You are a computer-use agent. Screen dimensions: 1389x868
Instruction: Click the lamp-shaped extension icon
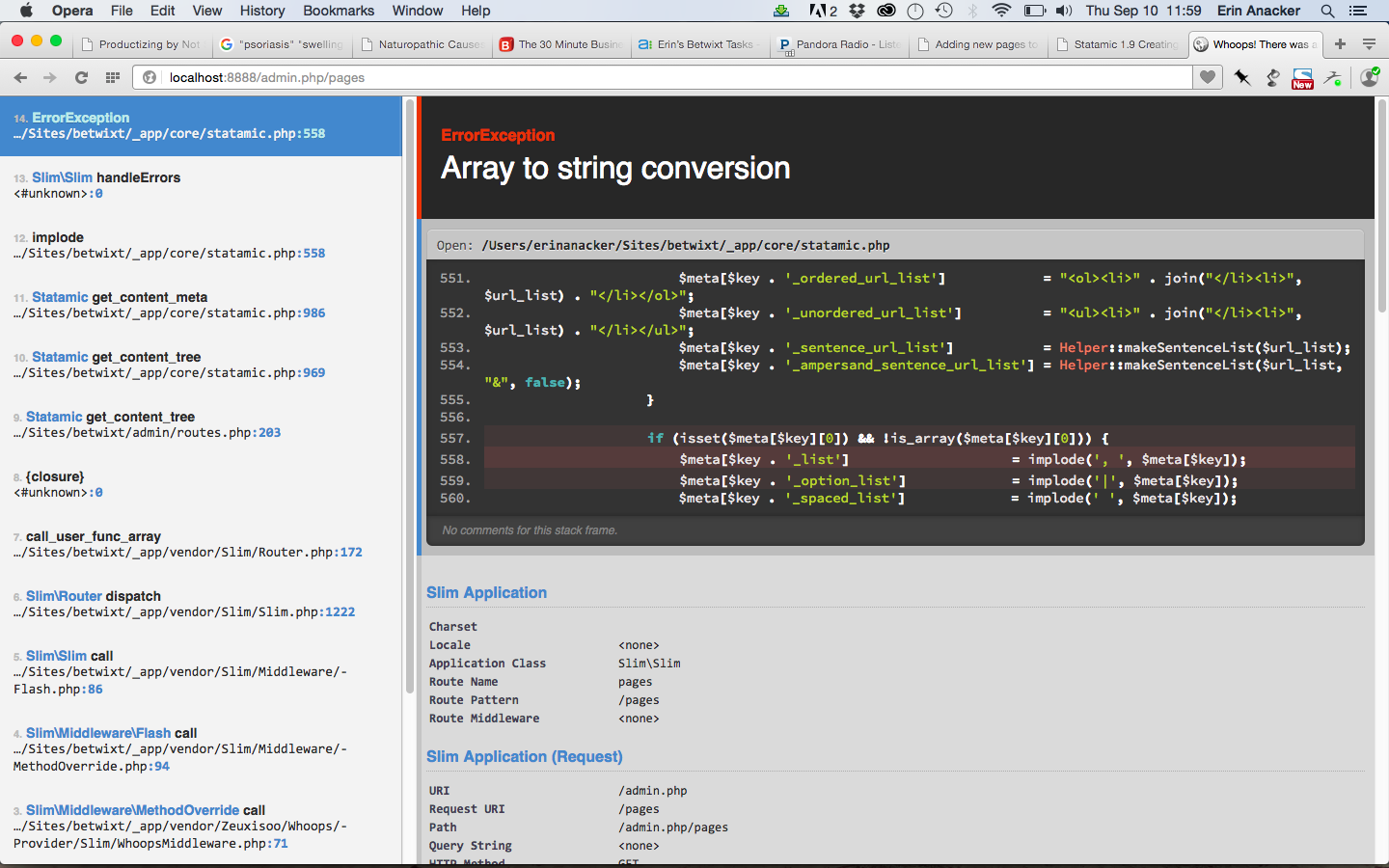point(1271,78)
